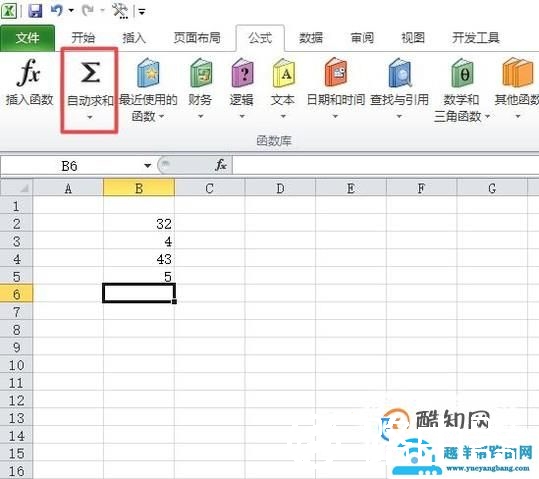This screenshot has width=539, height=479.
Task: Click the AutoSum sigma icon
Action: tap(90, 73)
